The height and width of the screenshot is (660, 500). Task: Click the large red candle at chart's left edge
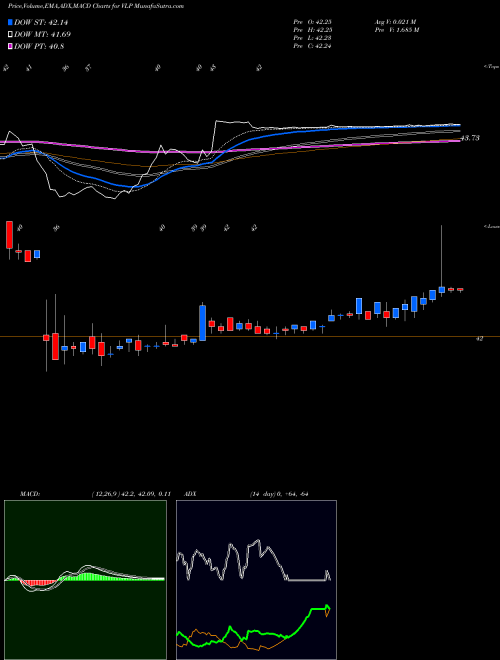tap(9, 234)
